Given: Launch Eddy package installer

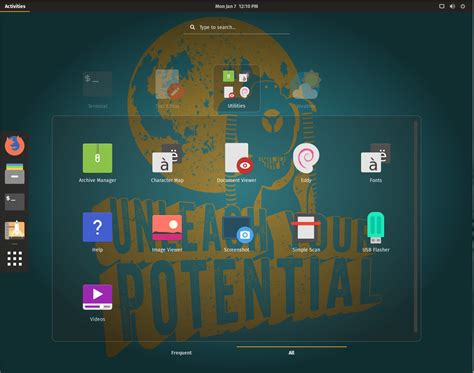Looking at the screenshot, I should (x=306, y=163).
